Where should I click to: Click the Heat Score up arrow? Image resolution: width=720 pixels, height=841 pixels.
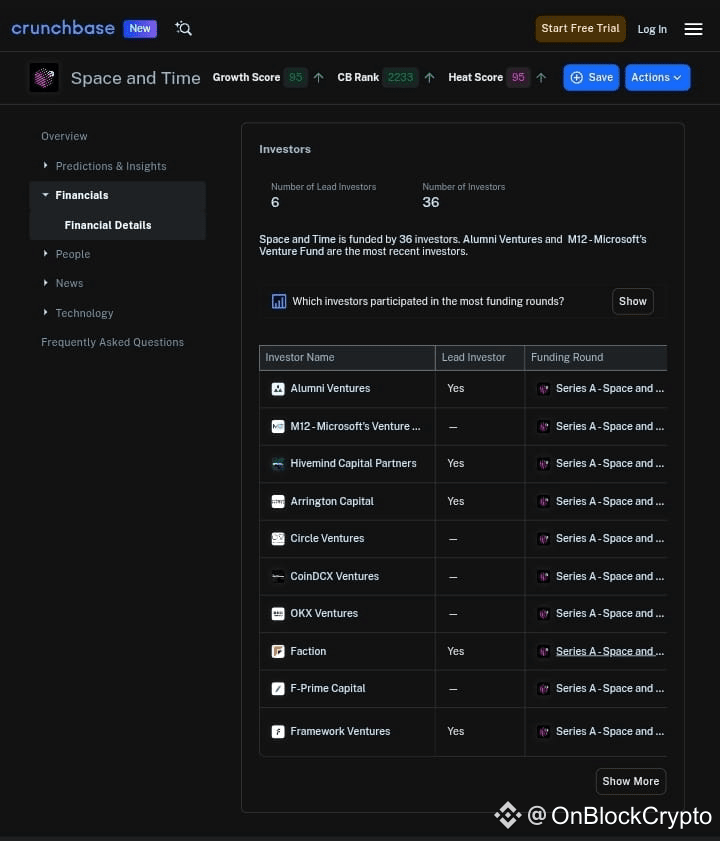541,78
